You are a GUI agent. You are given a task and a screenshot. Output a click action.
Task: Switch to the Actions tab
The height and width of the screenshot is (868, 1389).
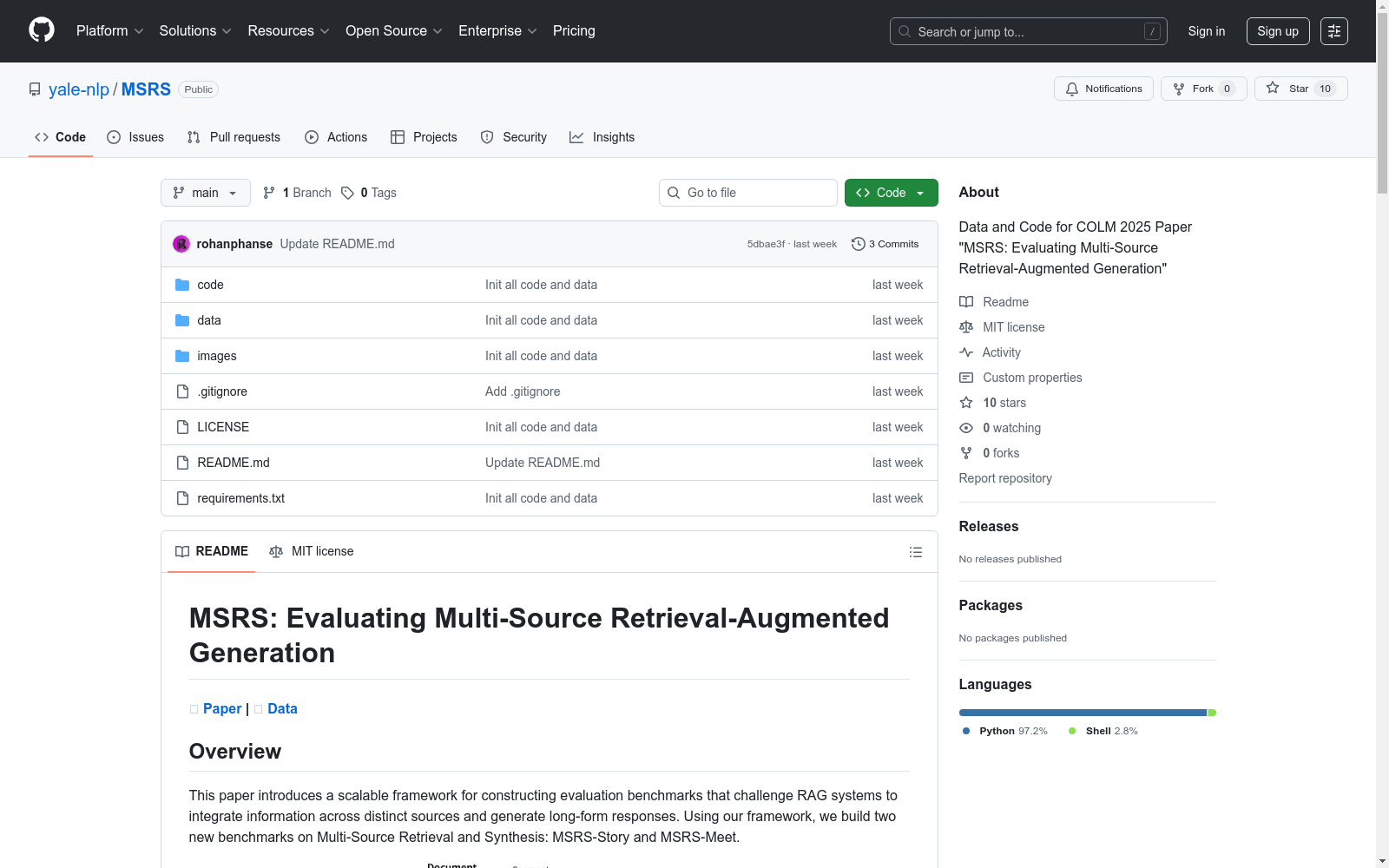coord(336,137)
